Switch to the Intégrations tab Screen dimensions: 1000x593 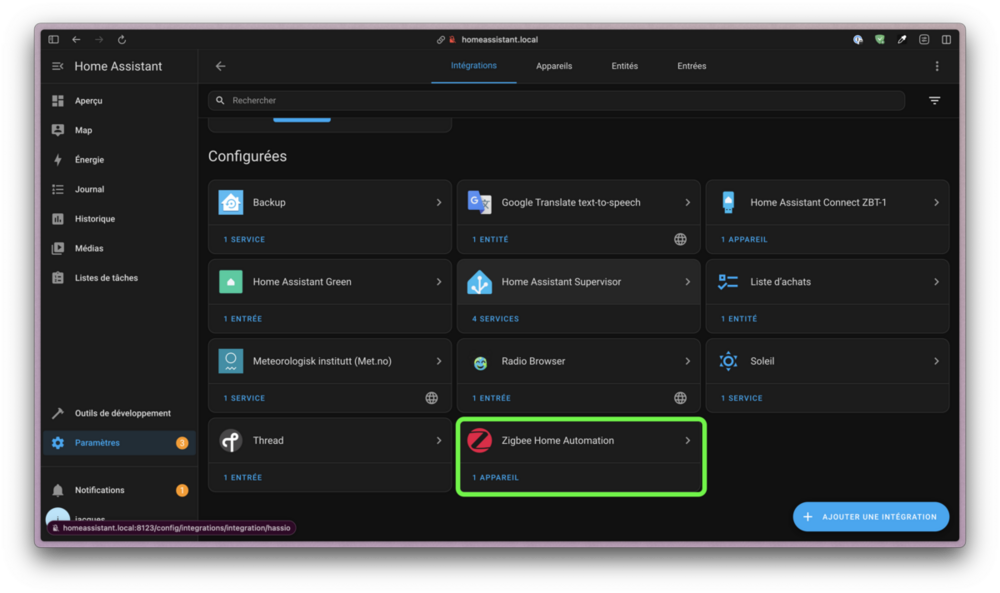pos(474,66)
